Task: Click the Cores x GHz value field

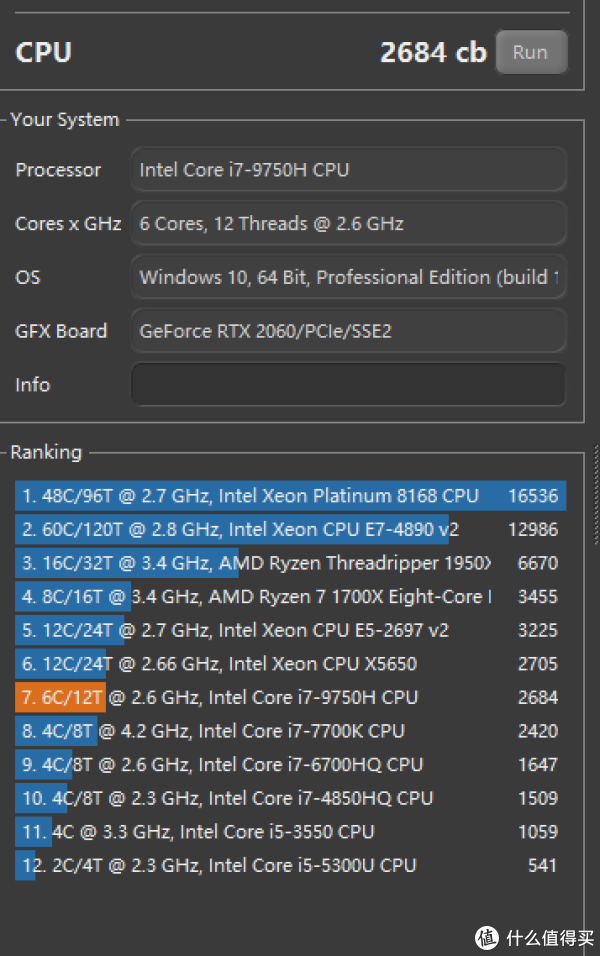Action: pos(348,224)
